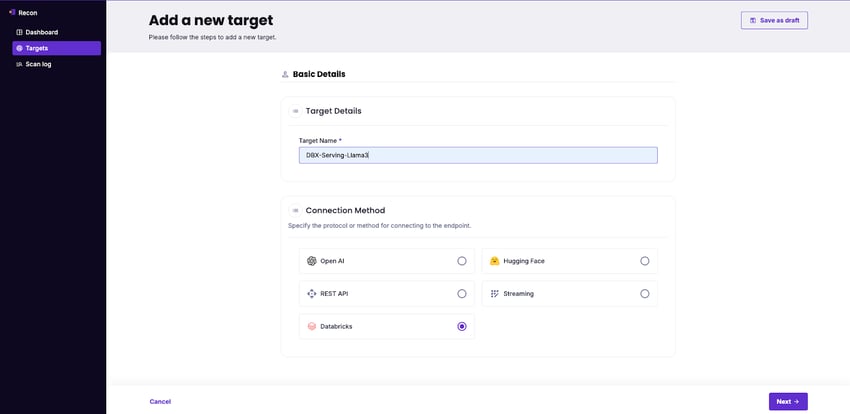Click the REST API icon

[x=312, y=294]
